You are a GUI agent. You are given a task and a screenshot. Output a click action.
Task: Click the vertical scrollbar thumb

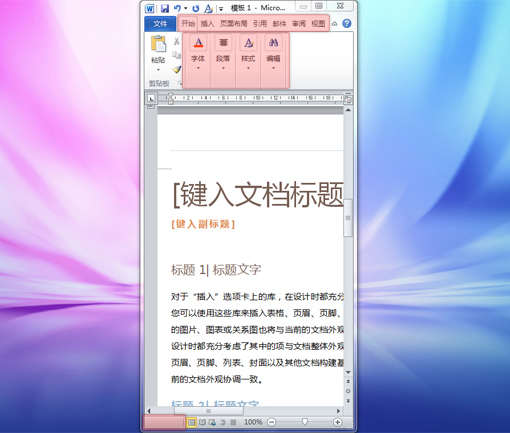(348, 218)
